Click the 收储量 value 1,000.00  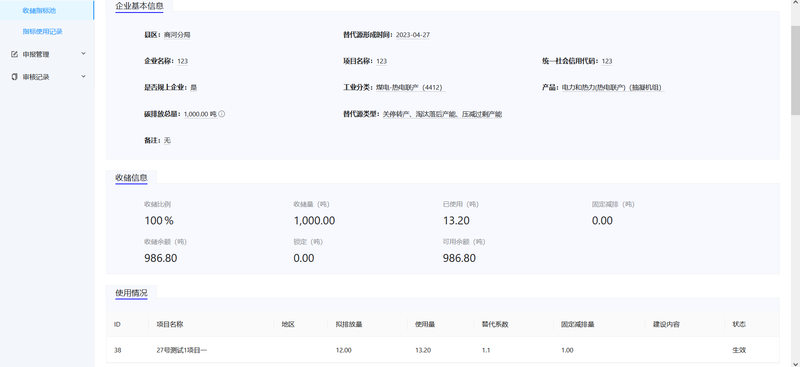point(314,221)
